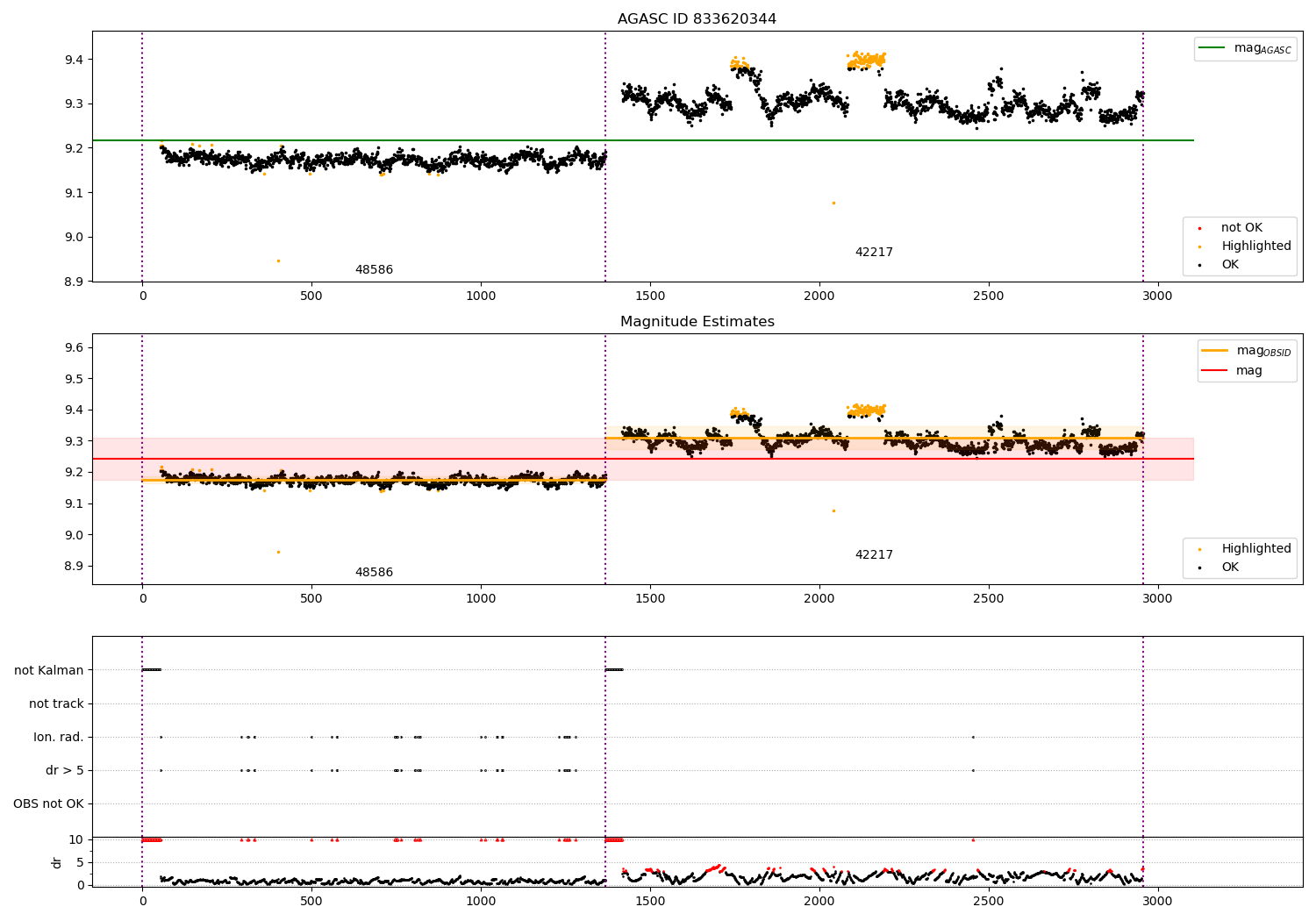1316x921 pixels.
Task: Click the 'OK' legend entry in top plot
Action: (1219, 265)
